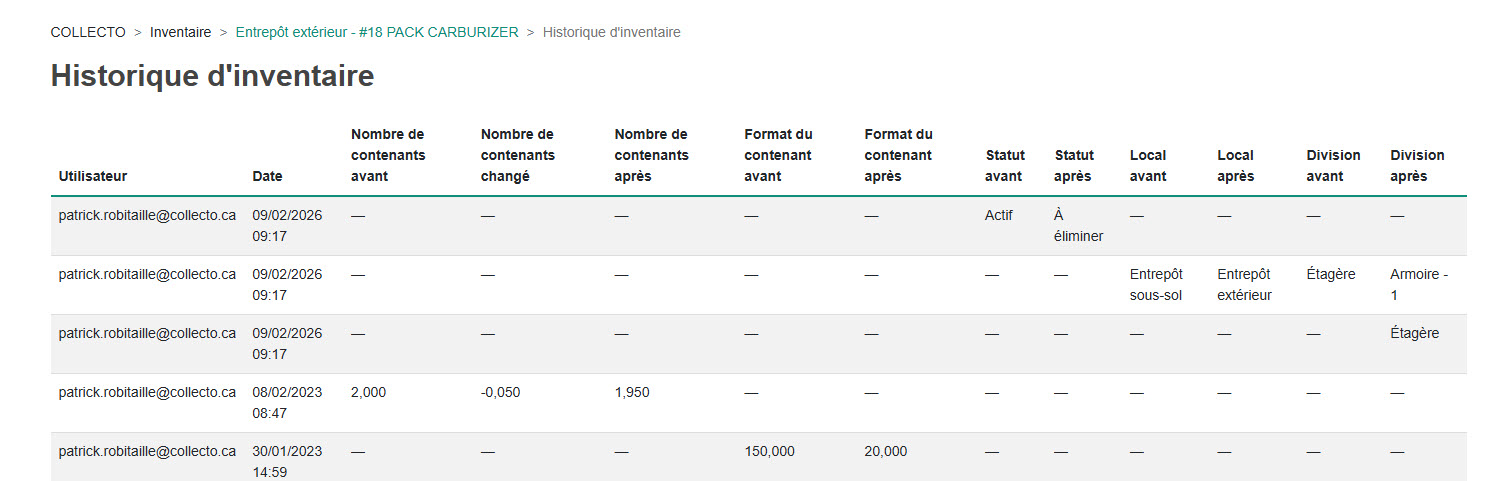Click the À éliminer status cell

coord(1078,226)
